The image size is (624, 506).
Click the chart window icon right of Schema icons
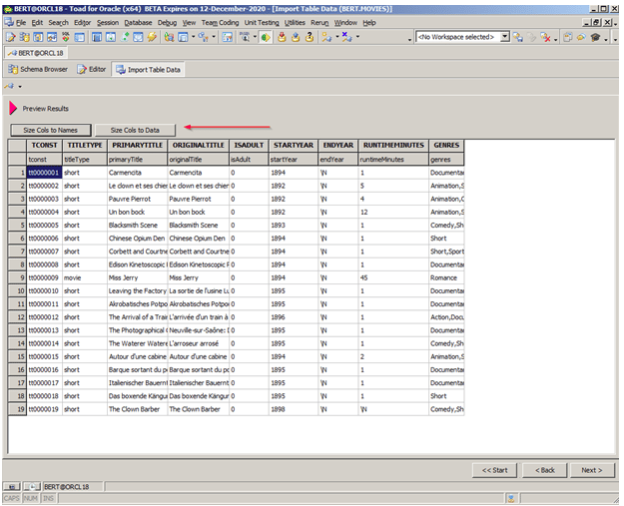(52, 37)
